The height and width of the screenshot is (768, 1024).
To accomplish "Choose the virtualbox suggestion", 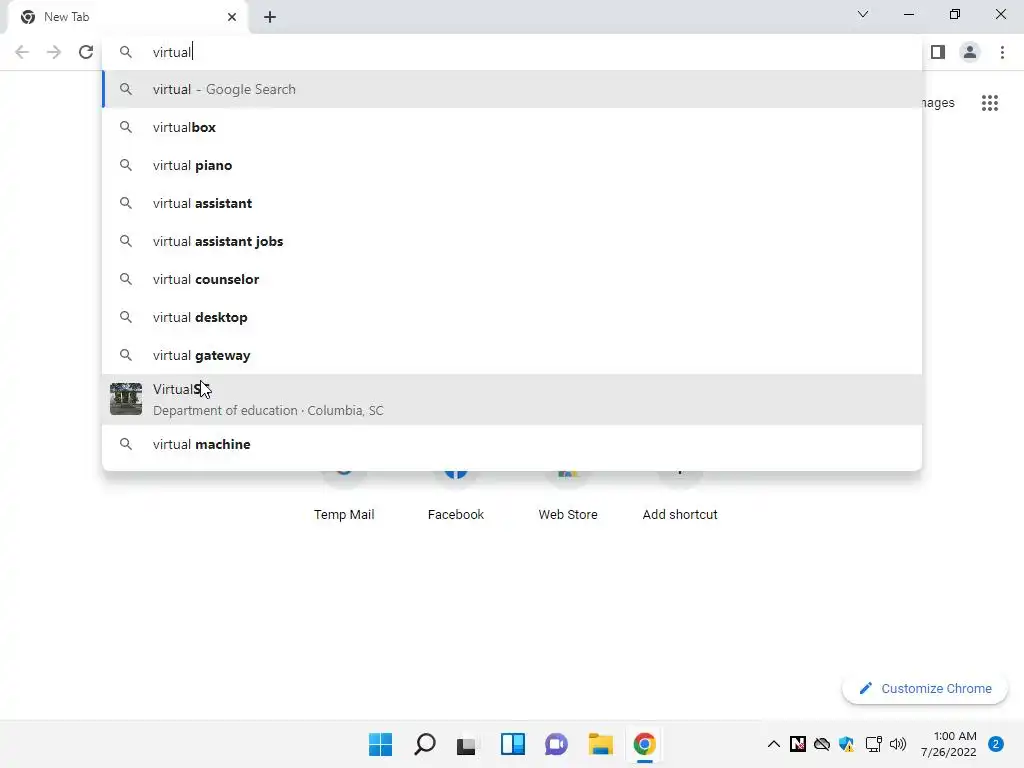I will [513, 127].
